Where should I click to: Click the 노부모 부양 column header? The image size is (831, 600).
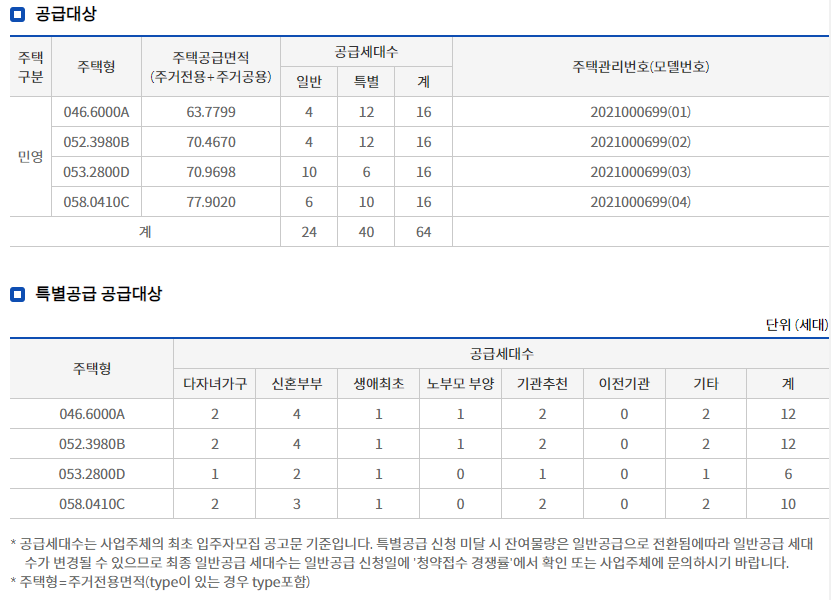pyautogui.click(x=461, y=384)
